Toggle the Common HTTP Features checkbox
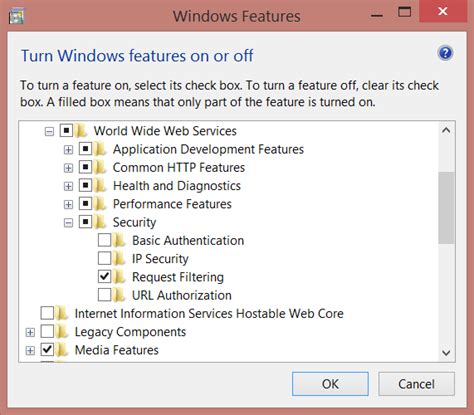Viewport: 474px width, 415px height. [x=85, y=167]
